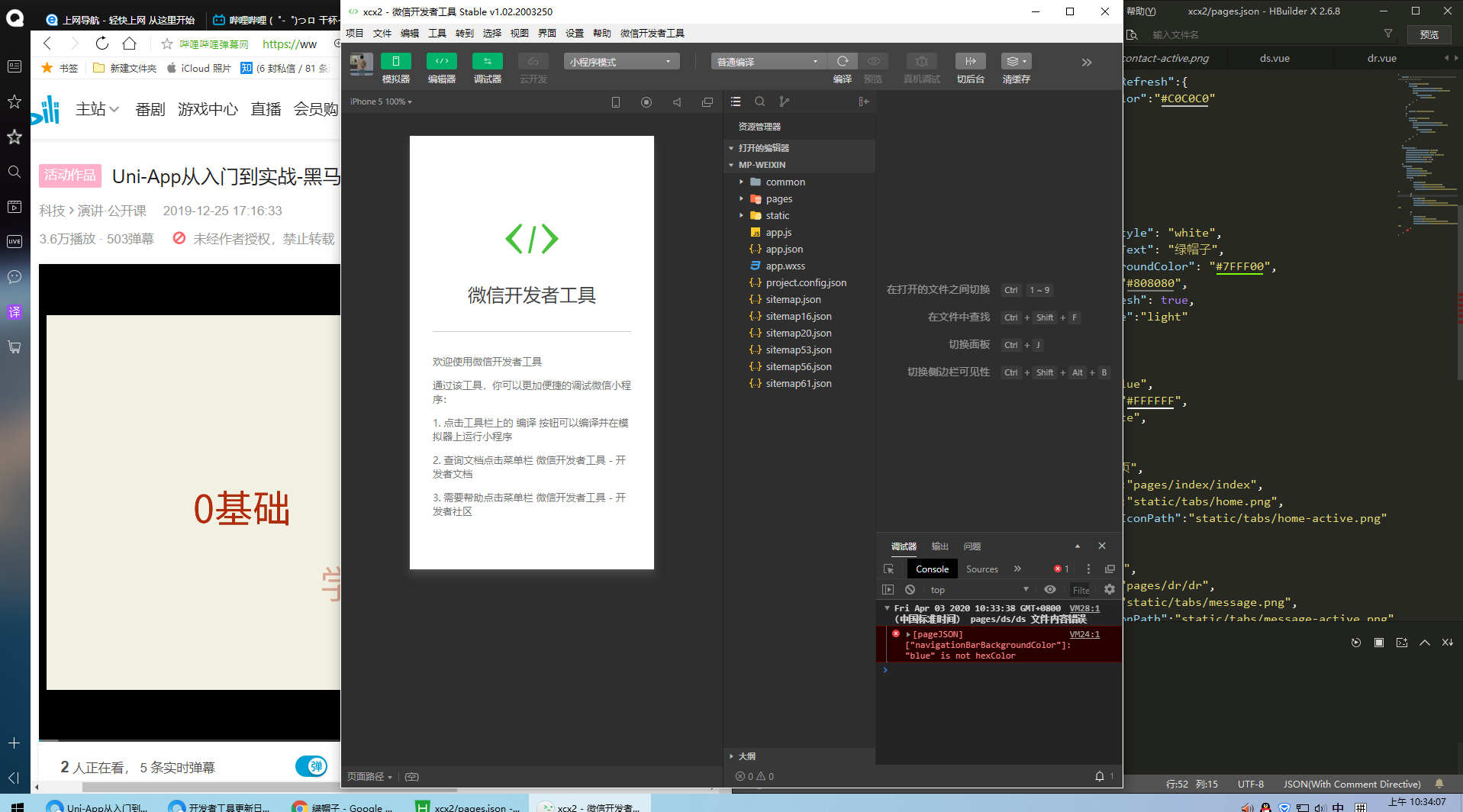Viewport: 1463px width, 812px height.
Task: Open console settings gear icon
Action: click(1110, 590)
